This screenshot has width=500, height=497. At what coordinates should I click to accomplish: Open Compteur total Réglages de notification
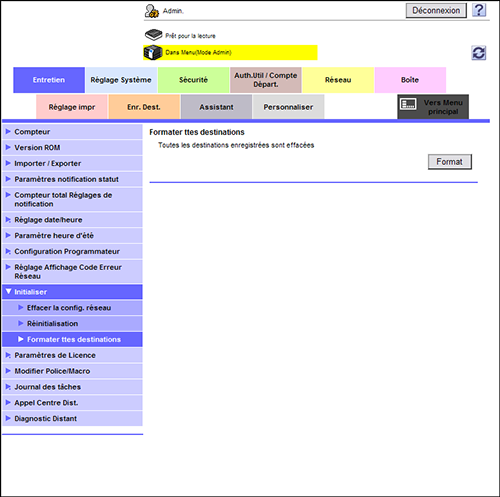pyautogui.click(x=72, y=199)
